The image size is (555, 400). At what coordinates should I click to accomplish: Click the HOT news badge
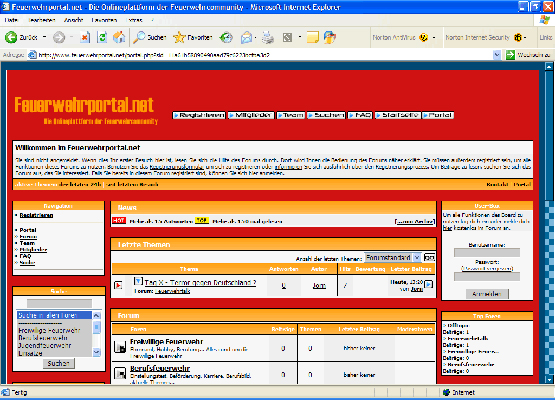119,221
